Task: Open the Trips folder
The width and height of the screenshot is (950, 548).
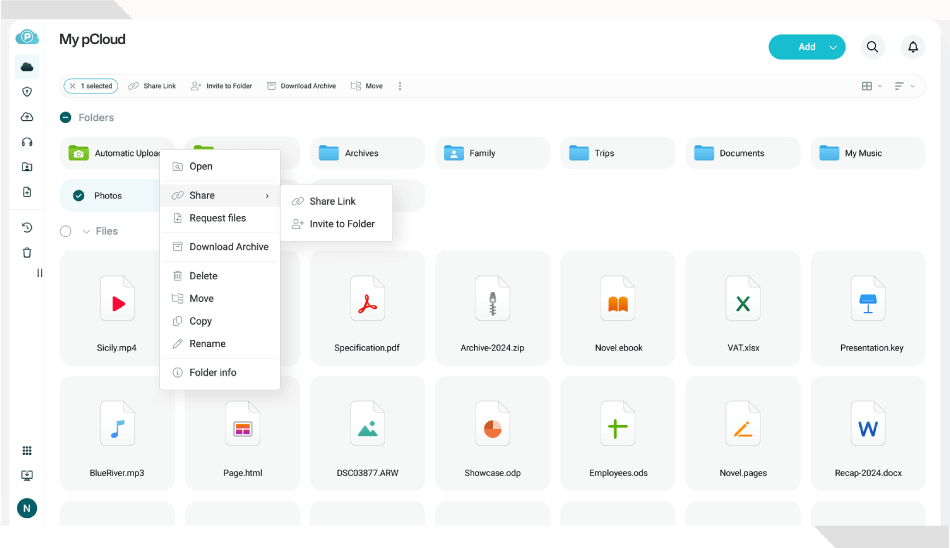Action: click(x=618, y=153)
